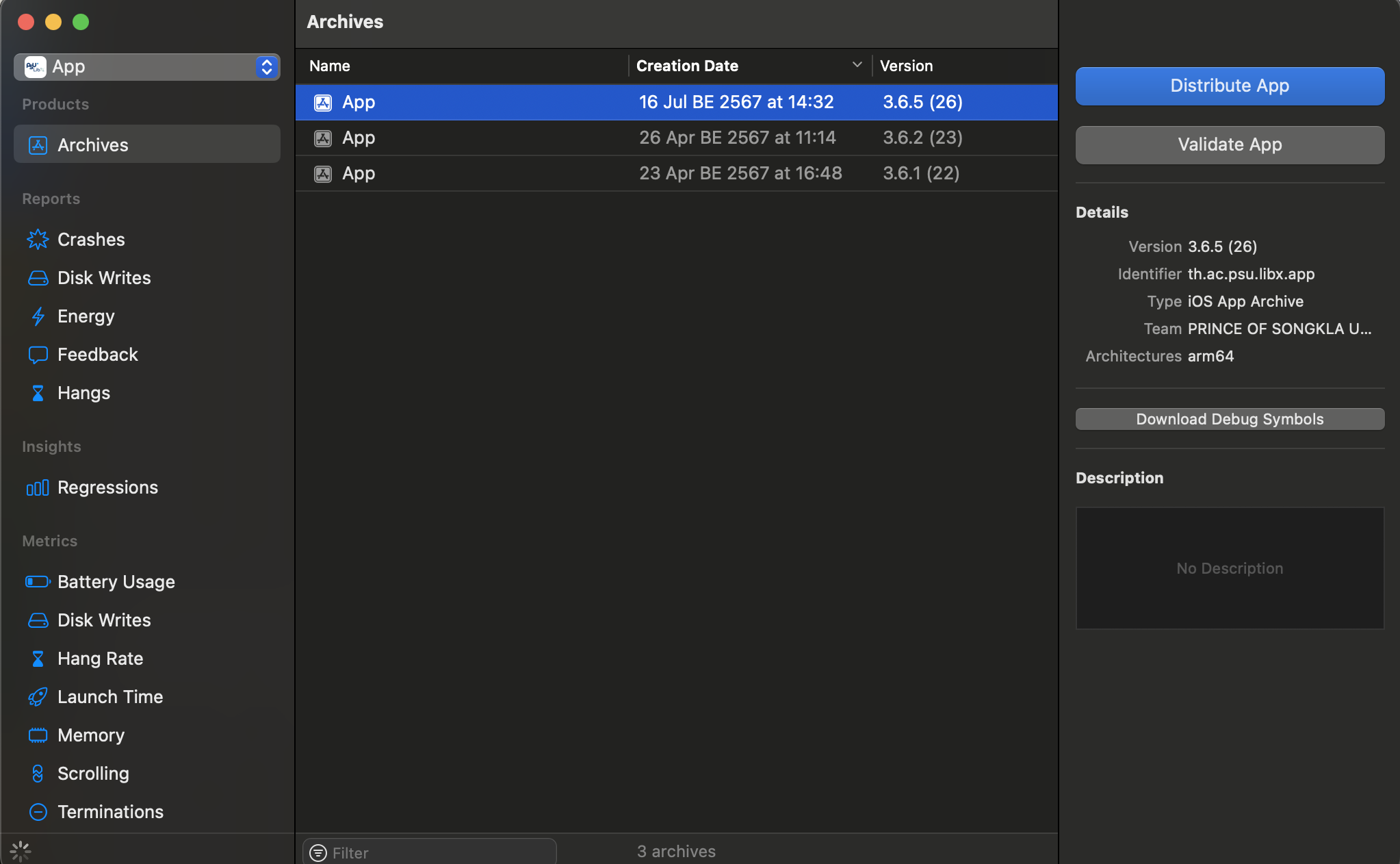The height and width of the screenshot is (864, 1400).
Task: Select the Battery Usage icon
Action: click(x=38, y=582)
